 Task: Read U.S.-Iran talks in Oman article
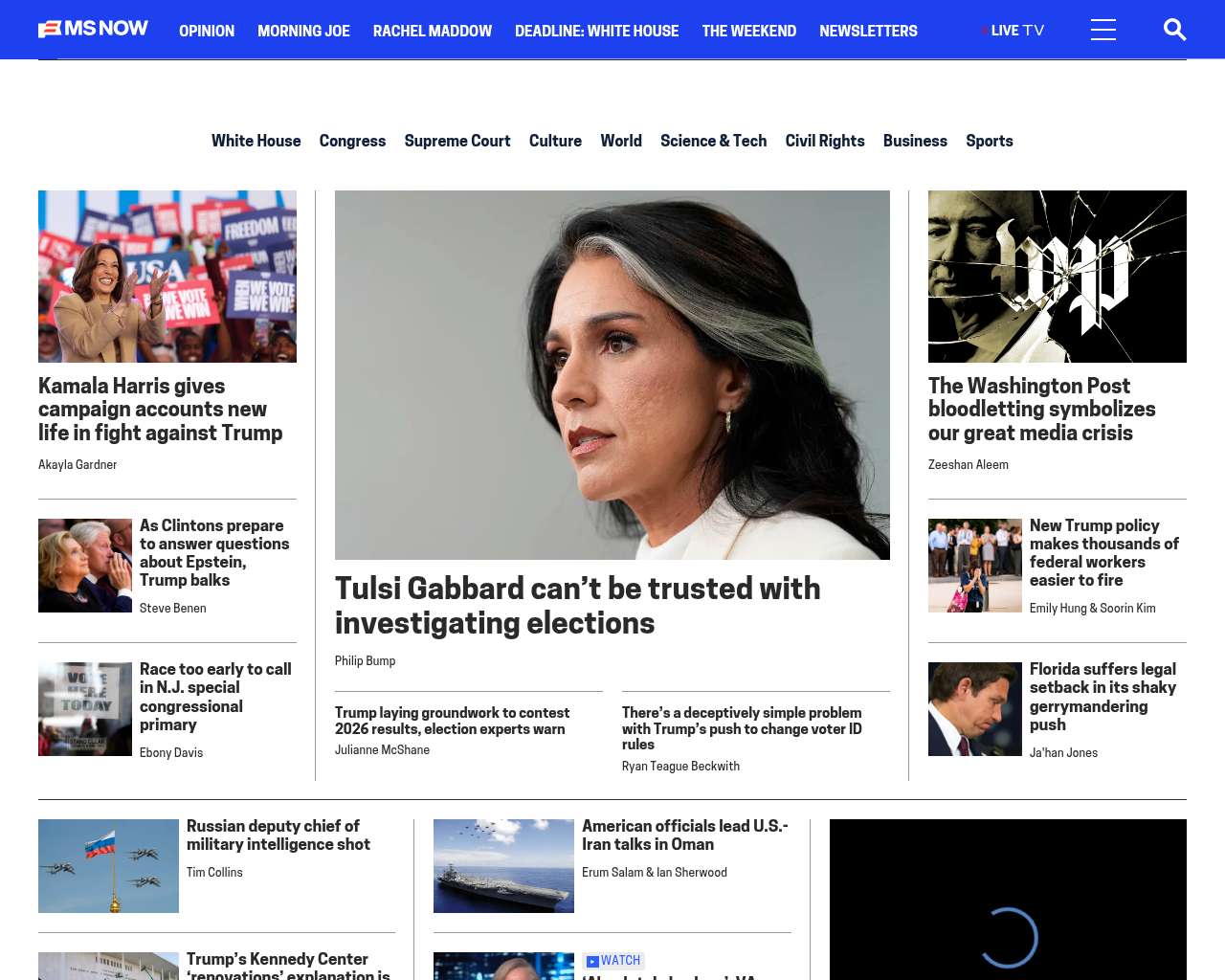[685, 835]
